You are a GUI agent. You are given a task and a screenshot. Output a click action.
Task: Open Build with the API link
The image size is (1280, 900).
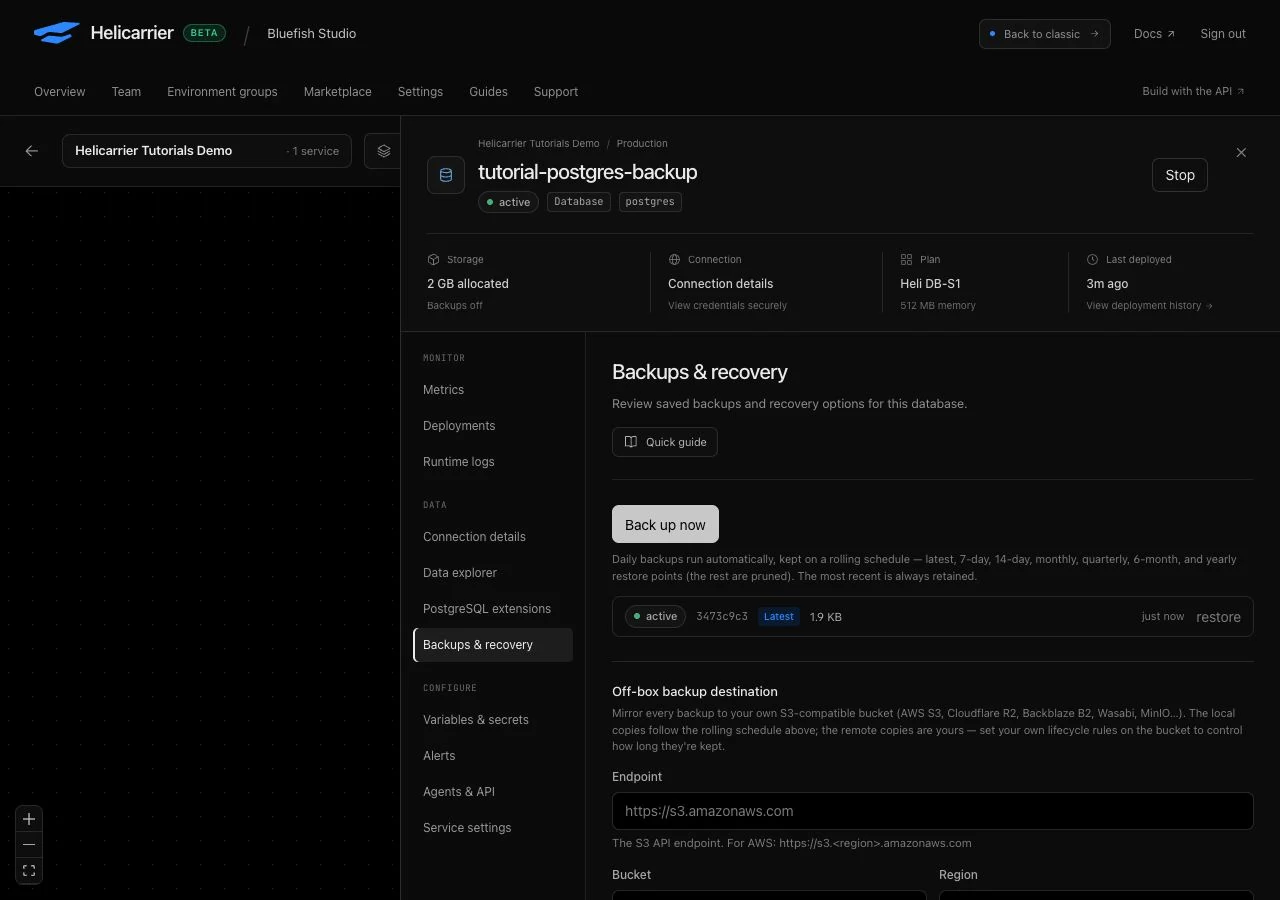click(1193, 91)
